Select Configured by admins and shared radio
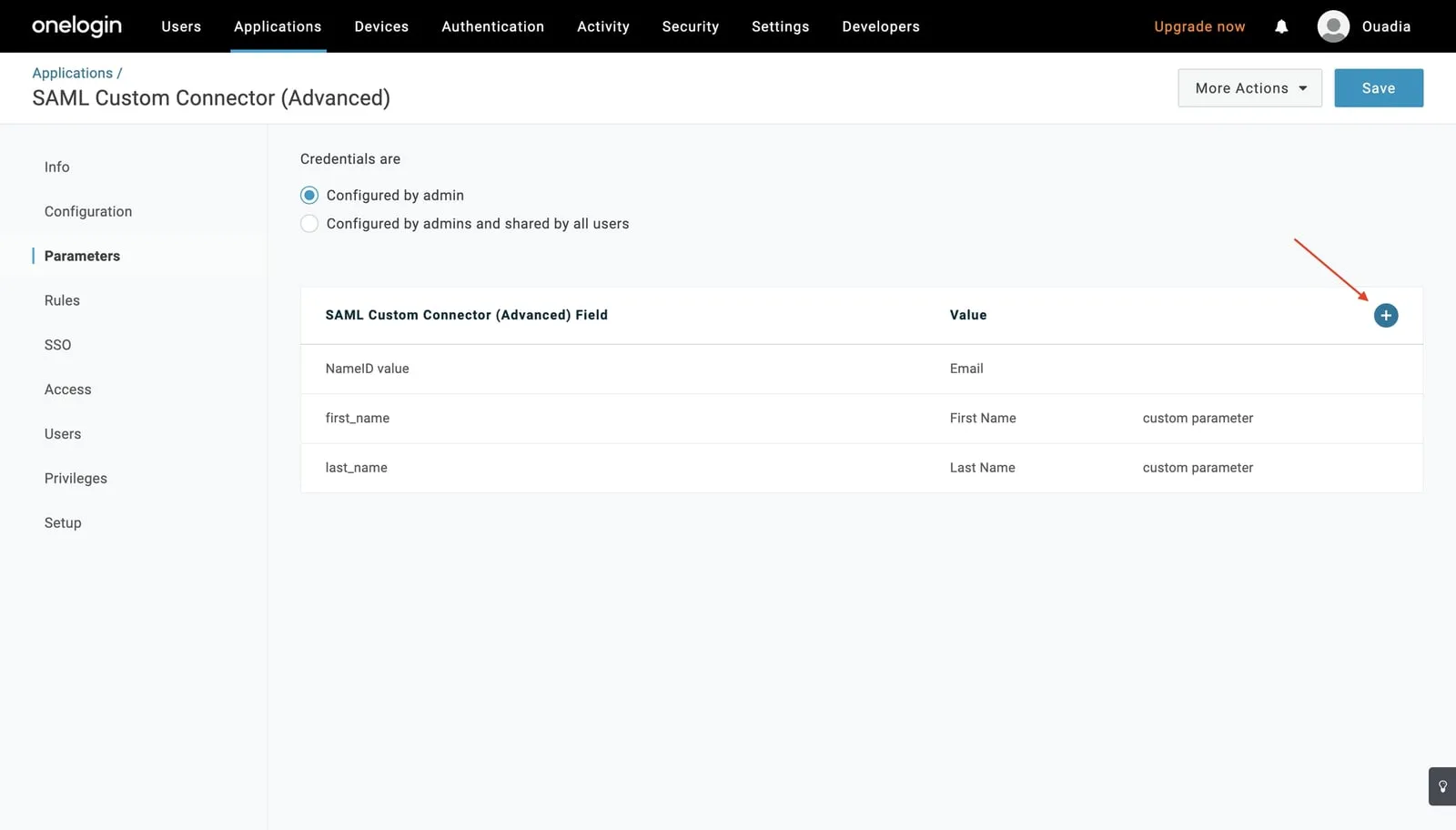Screen dimensions: 1456x830 (x=309, y=224)
